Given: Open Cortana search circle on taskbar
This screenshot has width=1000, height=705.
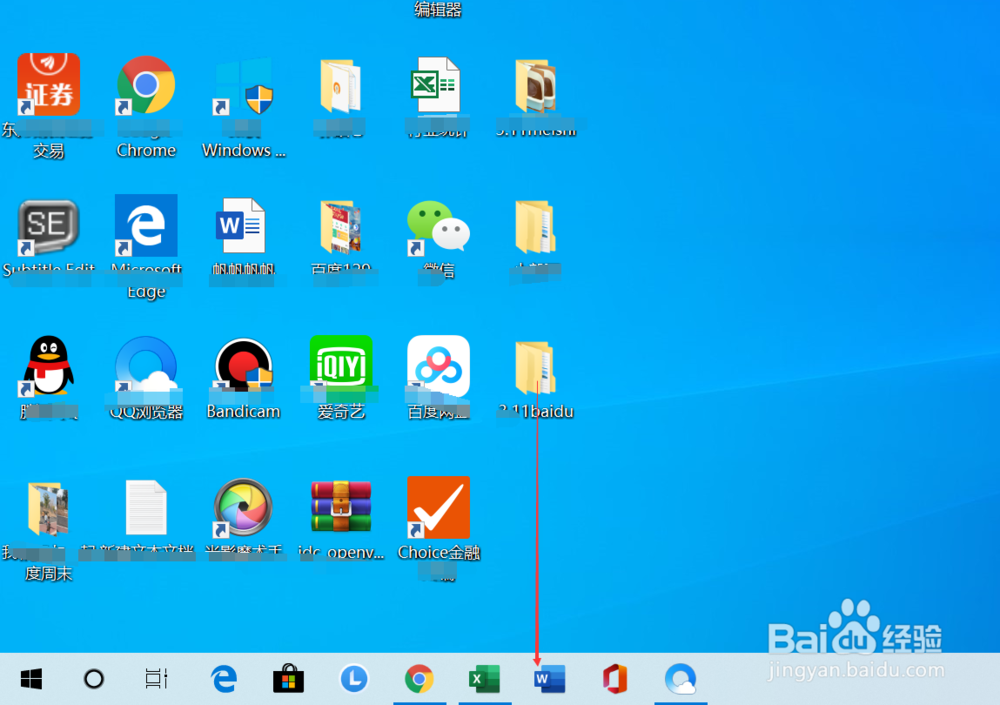Looking at the screenshot, I should [94, 679].
